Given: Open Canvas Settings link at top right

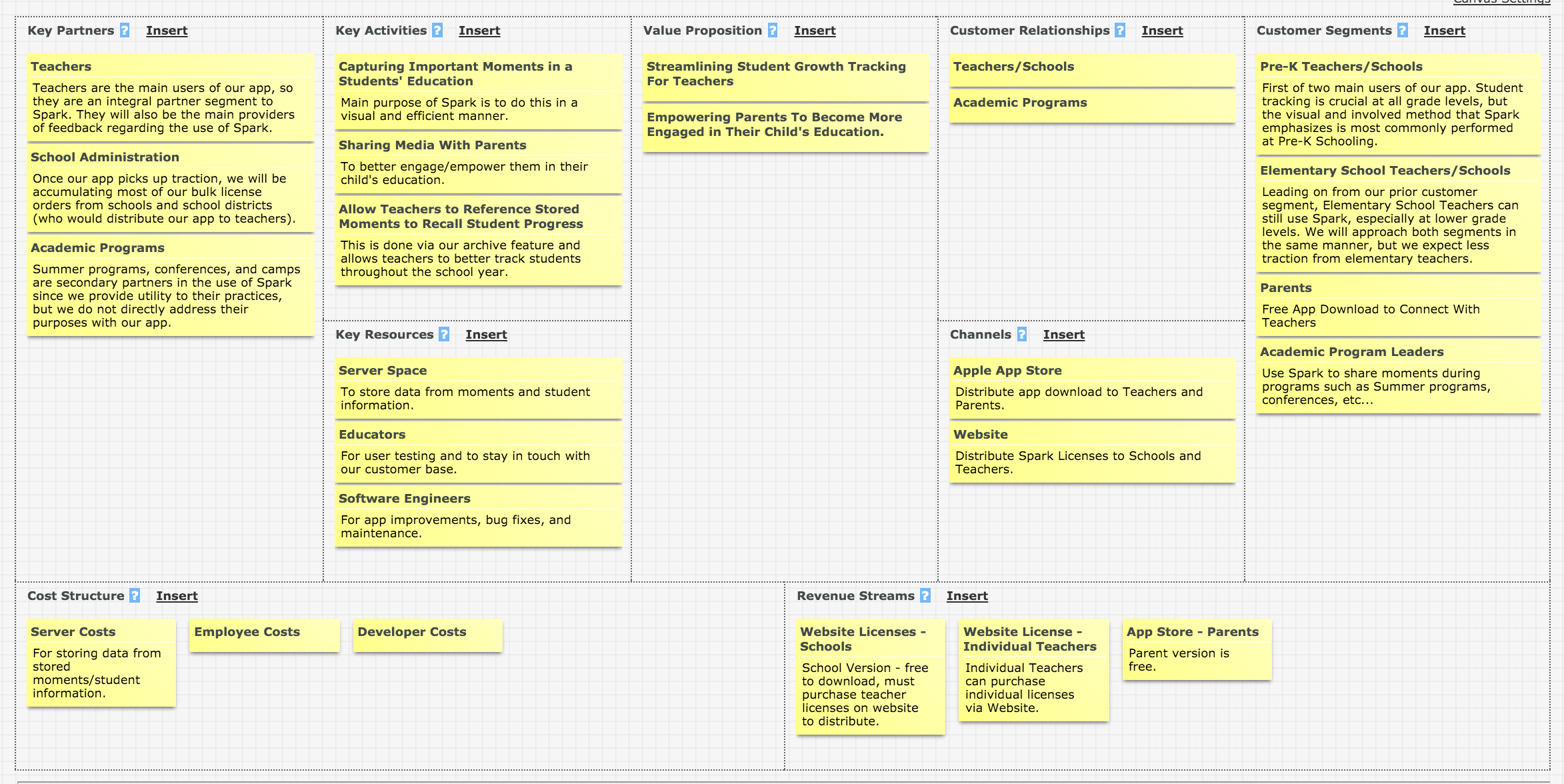Looking at the screenshot, I should [x=1501, y=2].
